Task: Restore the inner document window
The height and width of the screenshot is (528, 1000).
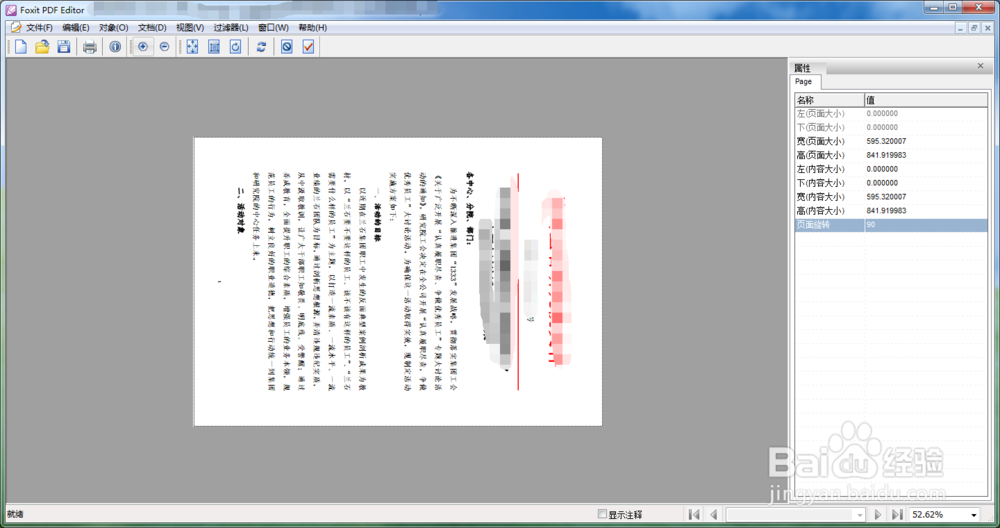Action: coord(974,28)
